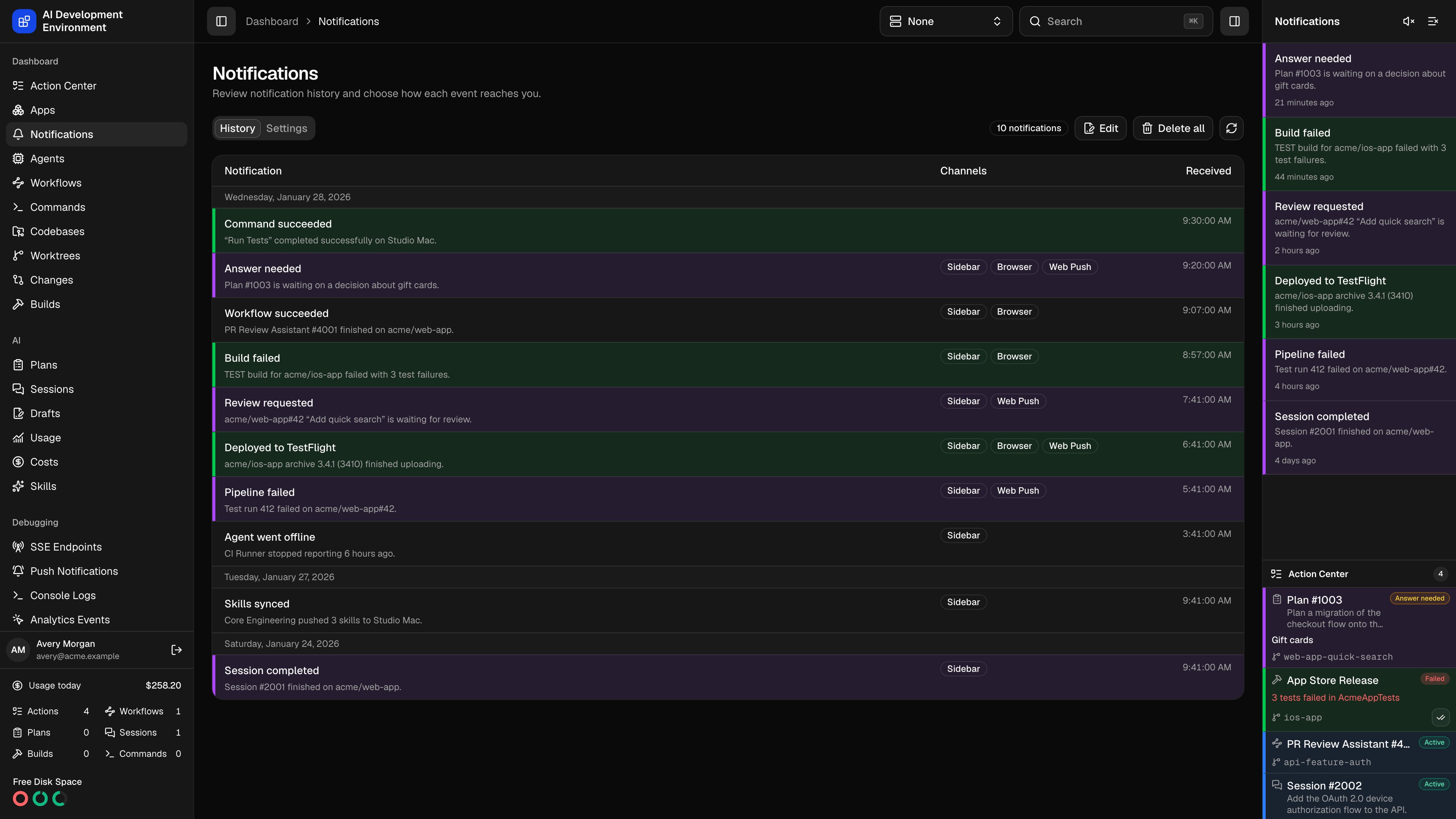Select the Agent went offline notification row

[x=728, y=544]
